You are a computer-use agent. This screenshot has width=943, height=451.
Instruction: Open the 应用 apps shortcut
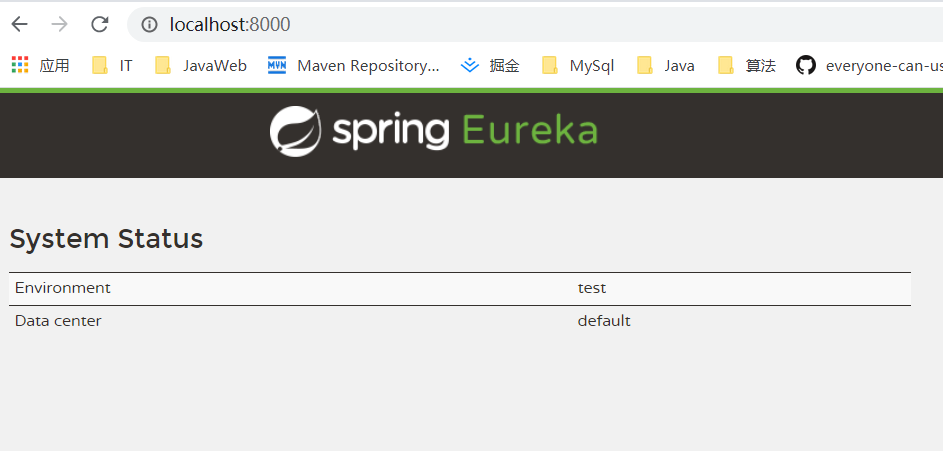(41, 66)
